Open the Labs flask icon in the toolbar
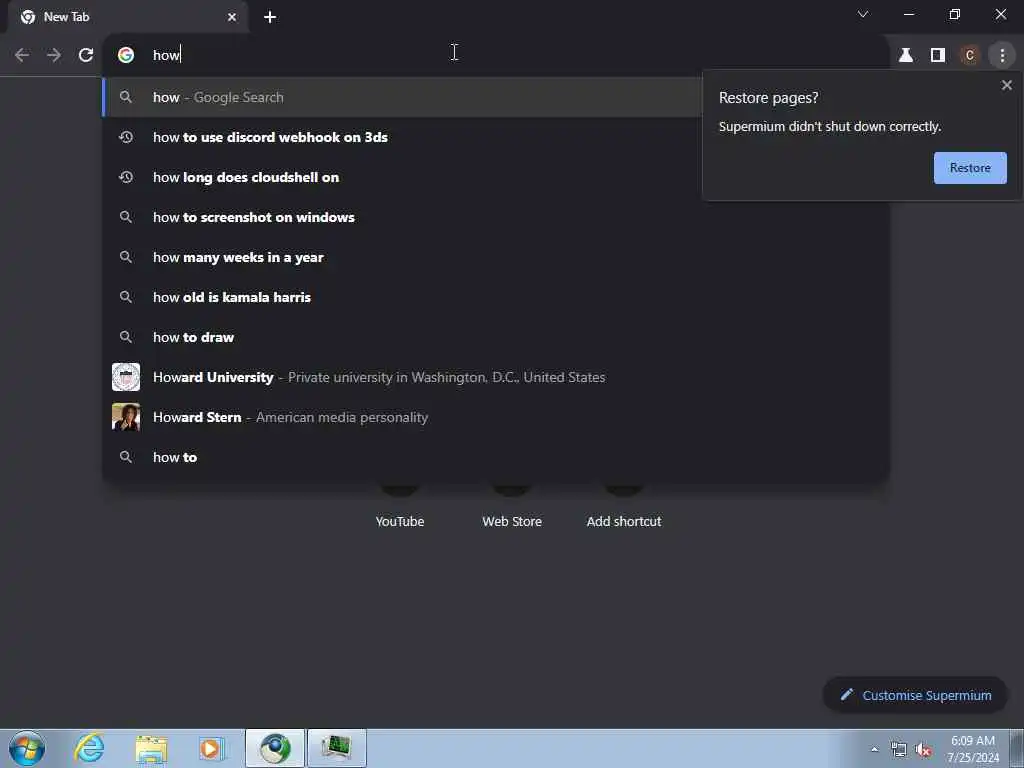The width and height of the screenshot is (1024, 768). coord(906,56)
